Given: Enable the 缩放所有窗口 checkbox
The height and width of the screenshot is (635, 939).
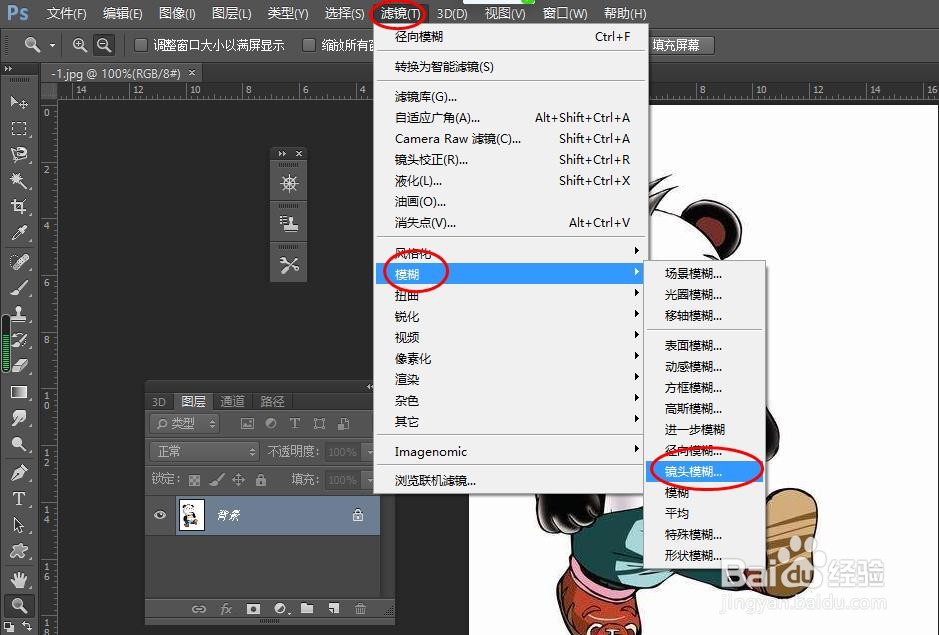Looking at the screenshot, I should [x=309, y=45].
